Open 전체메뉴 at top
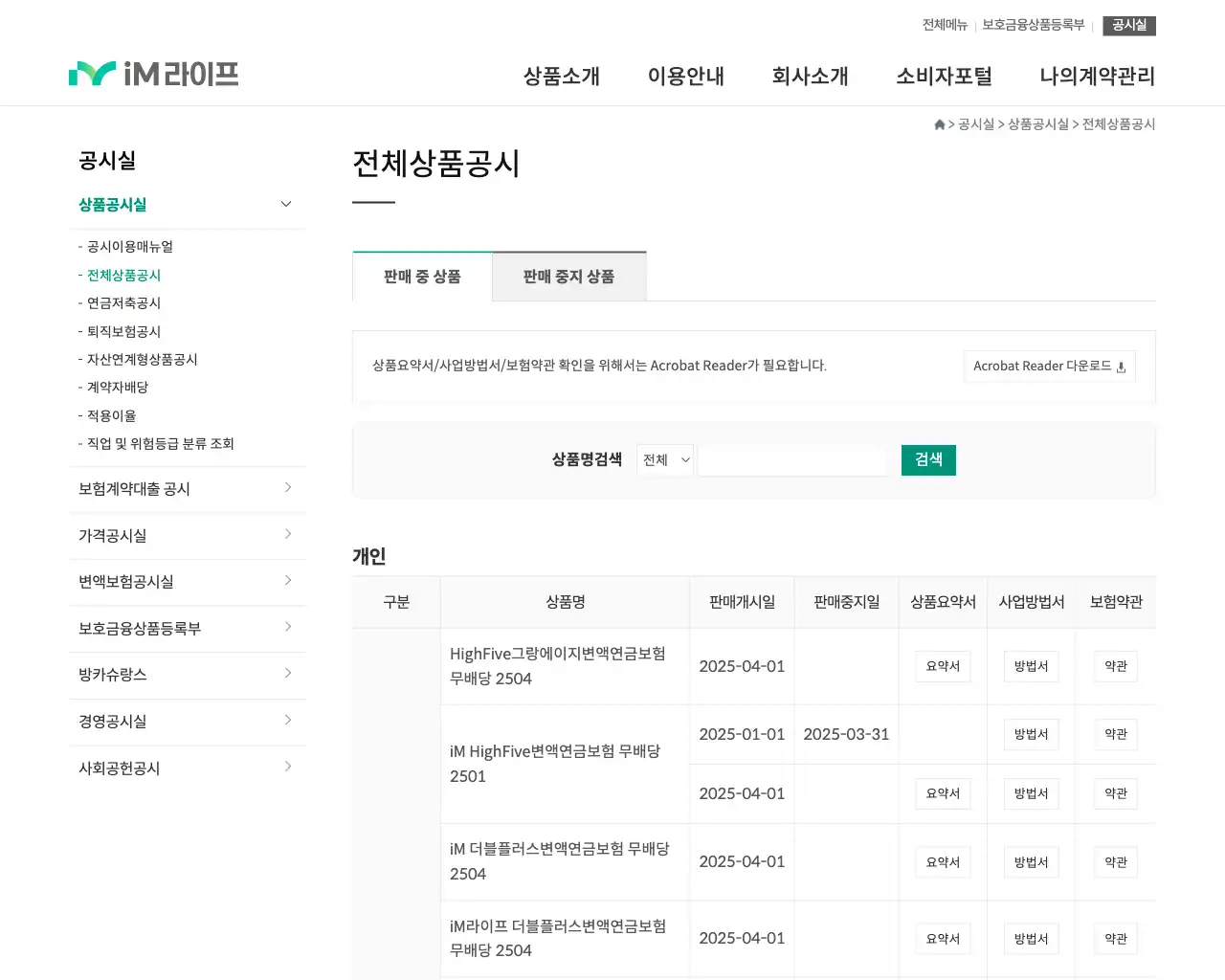Screen dimensions: 1225x980 (x=945, y=25)
